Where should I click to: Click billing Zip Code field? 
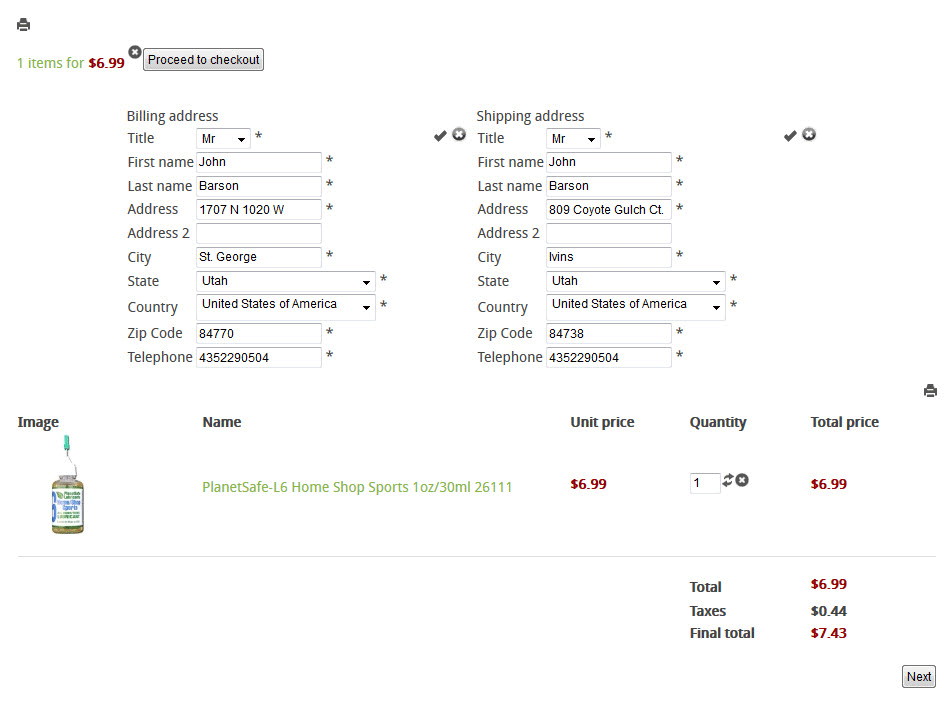pos(259,334)
